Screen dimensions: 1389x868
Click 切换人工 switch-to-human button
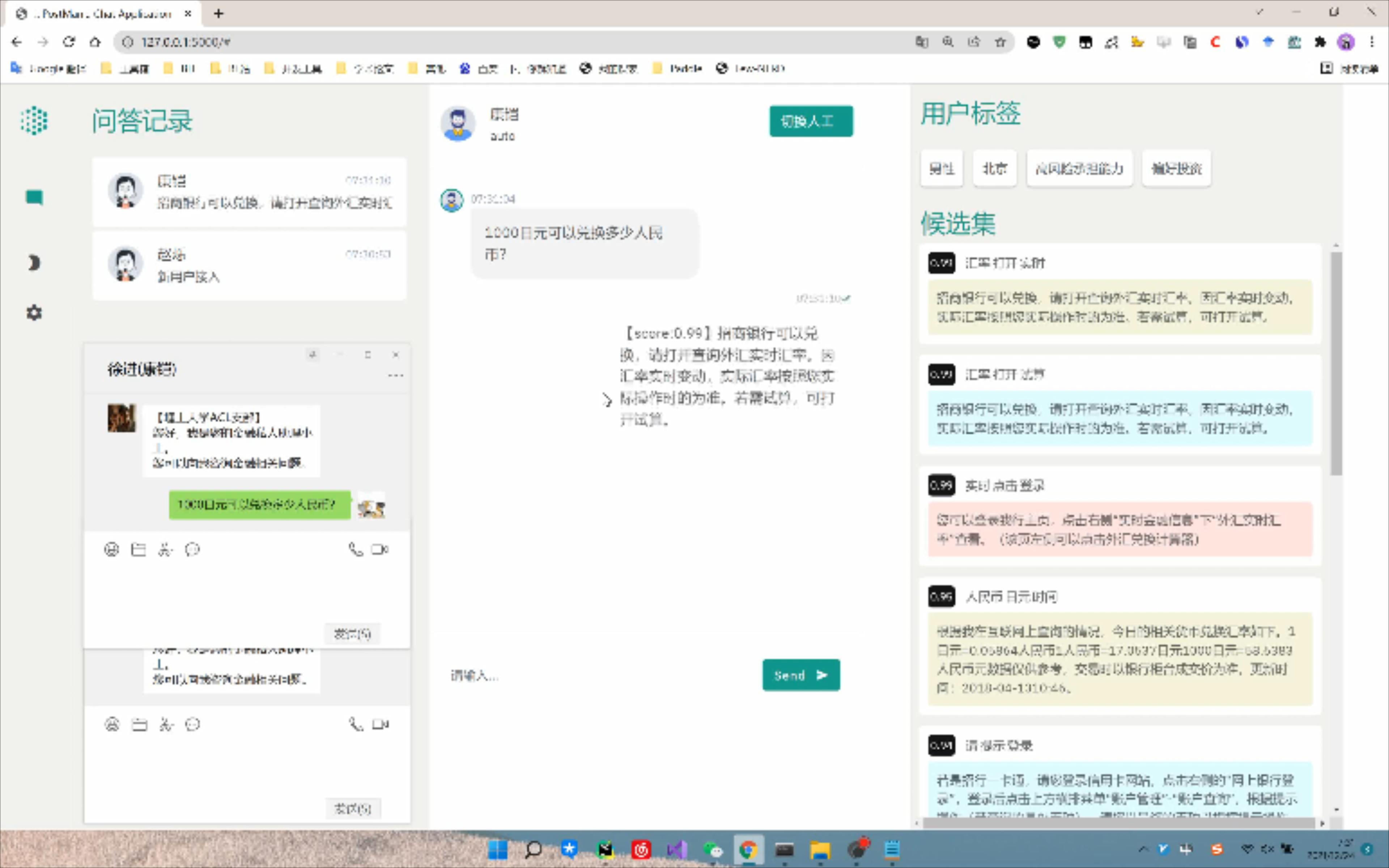[x=811, y=121]
